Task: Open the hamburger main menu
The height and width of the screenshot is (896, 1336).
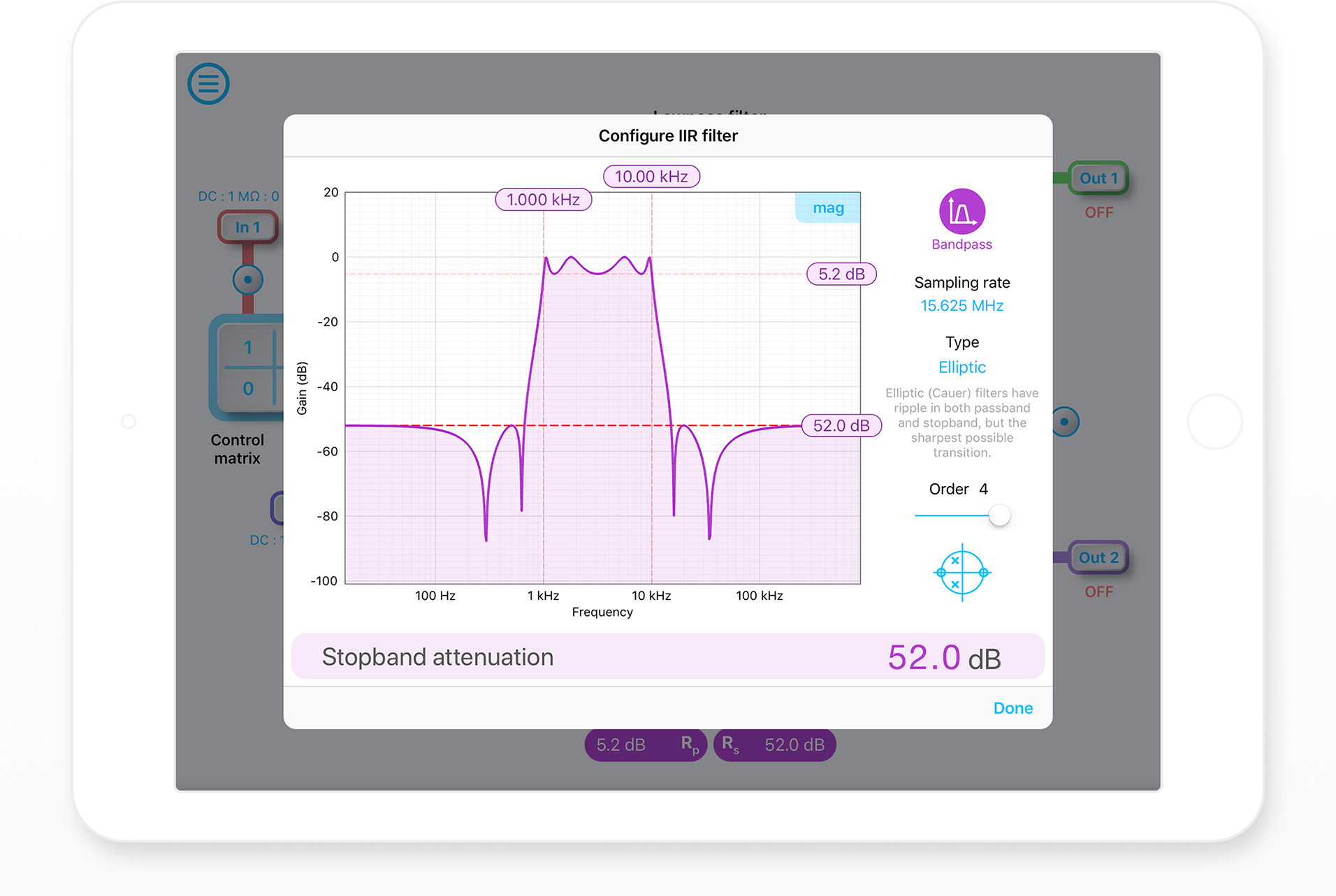Action: tap(208, 84)
